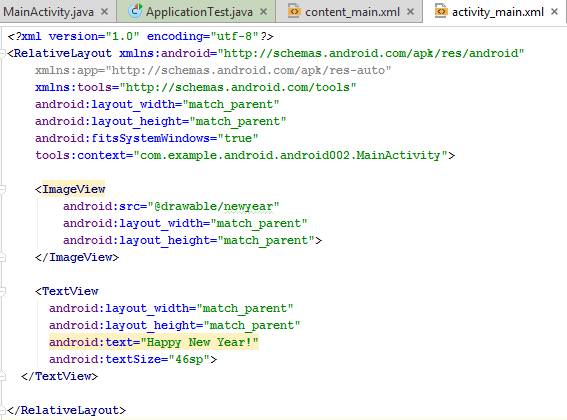Close the ApplicationTest.java tab
The height and width of the screenshot is (420, 567).
click(x=264, y=12)
